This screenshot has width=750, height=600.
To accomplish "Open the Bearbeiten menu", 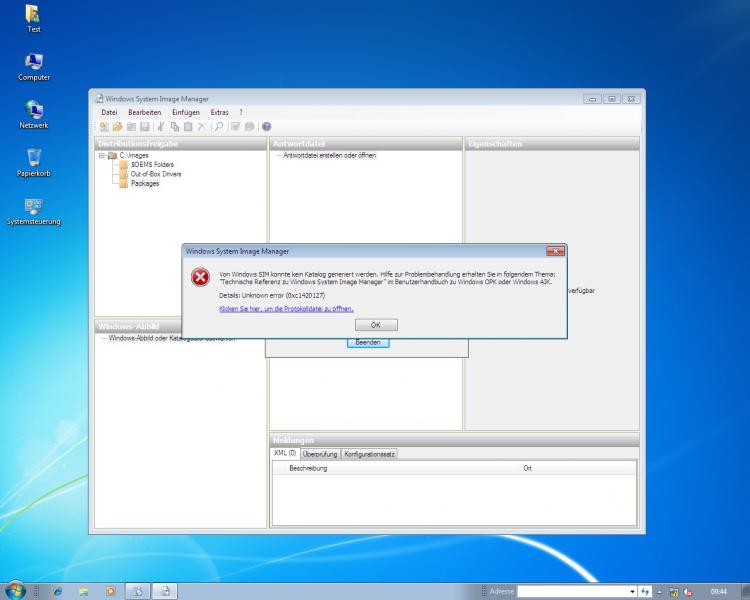I will (144, 112).
